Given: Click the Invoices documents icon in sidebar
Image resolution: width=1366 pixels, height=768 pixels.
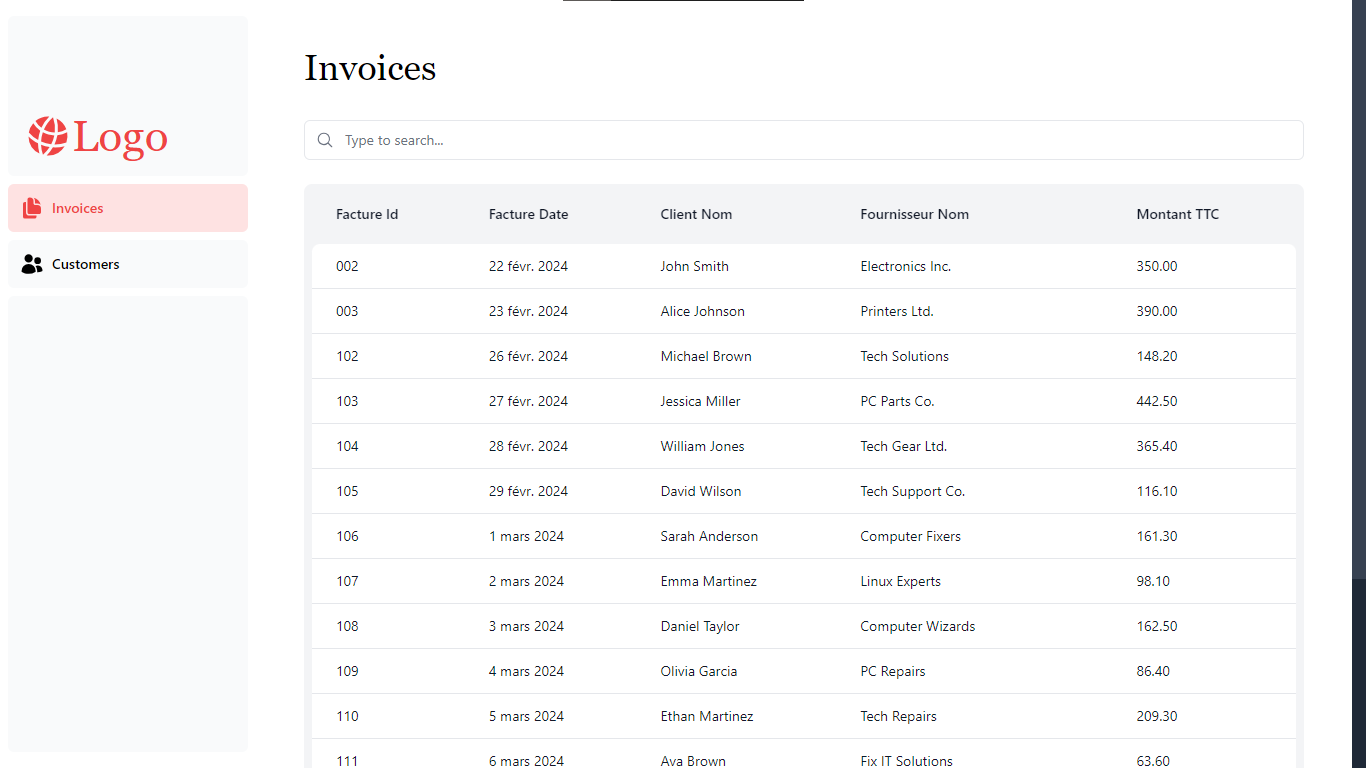Looking at the screenshot, I should 32,208.
